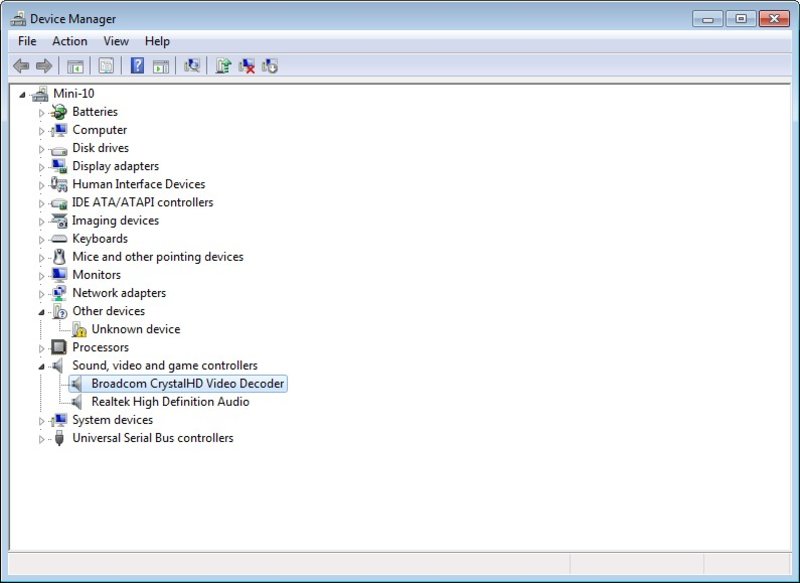The width and height of the screenshot is (800, 583).
Task: Click the Uninstall device icon with red X
Action: coord(246,66)
